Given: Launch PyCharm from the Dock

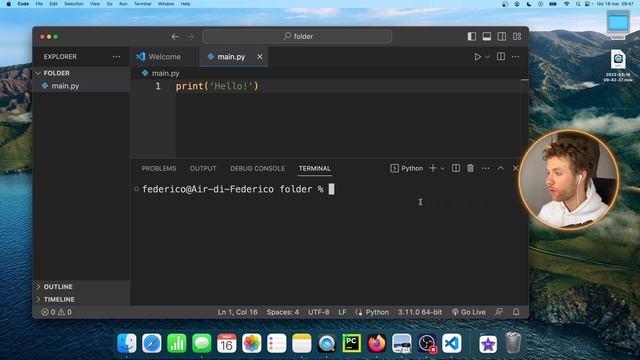Looking at the screenshot, I should [x=352, y=343].
